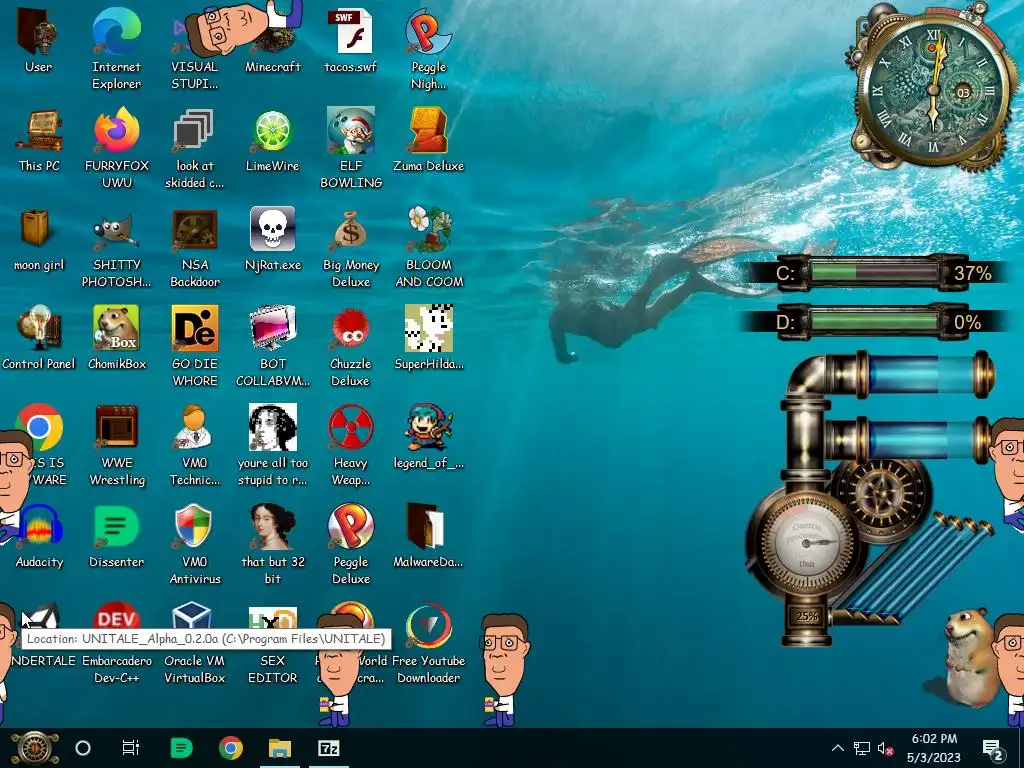This screenshot has width=1024, height=768.
Task: Switch to Dissenter in the taskbar
Action: click(181, 748)
